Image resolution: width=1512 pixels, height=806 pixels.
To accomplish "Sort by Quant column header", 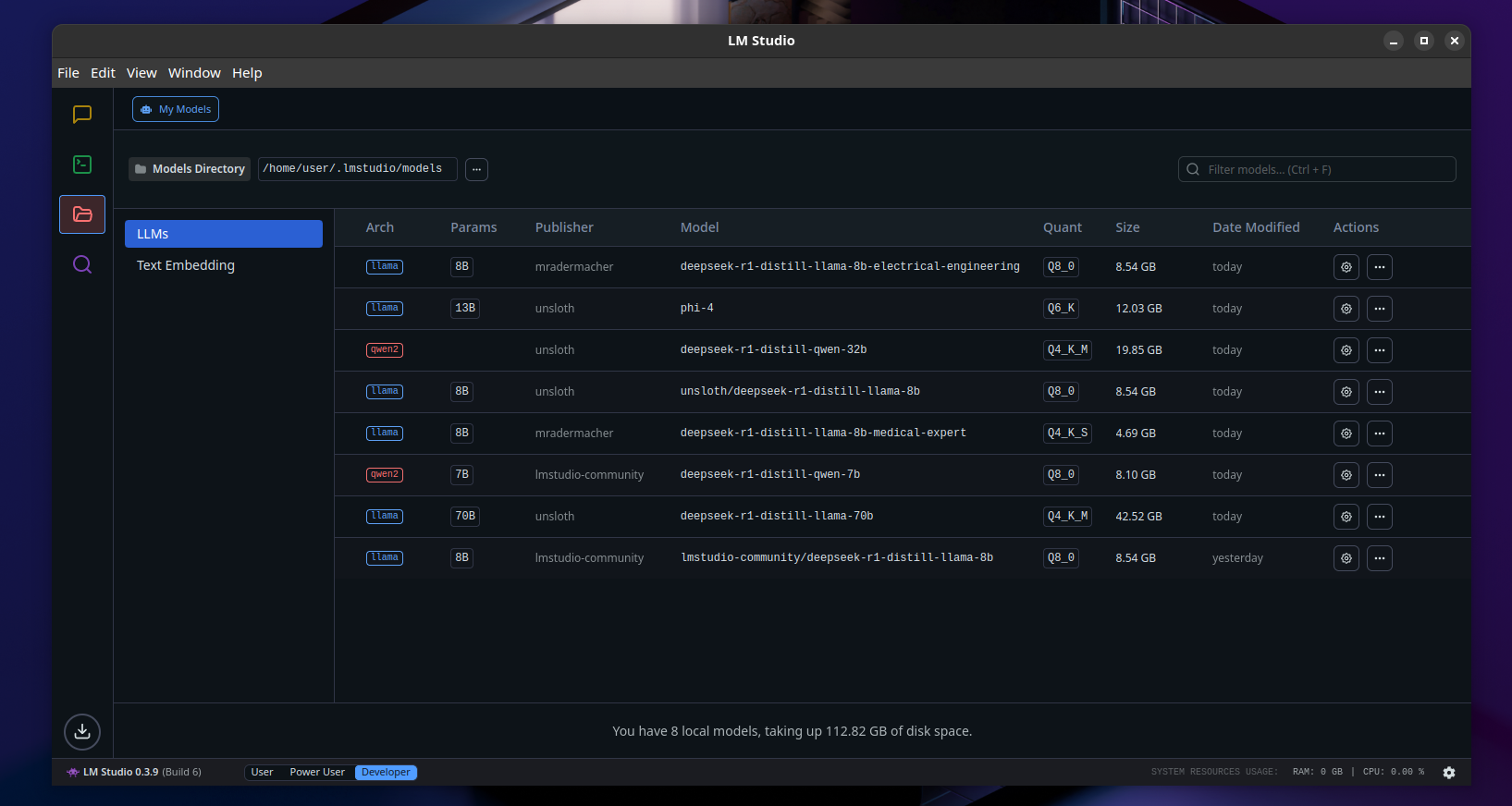I will tap(1063, 227).
